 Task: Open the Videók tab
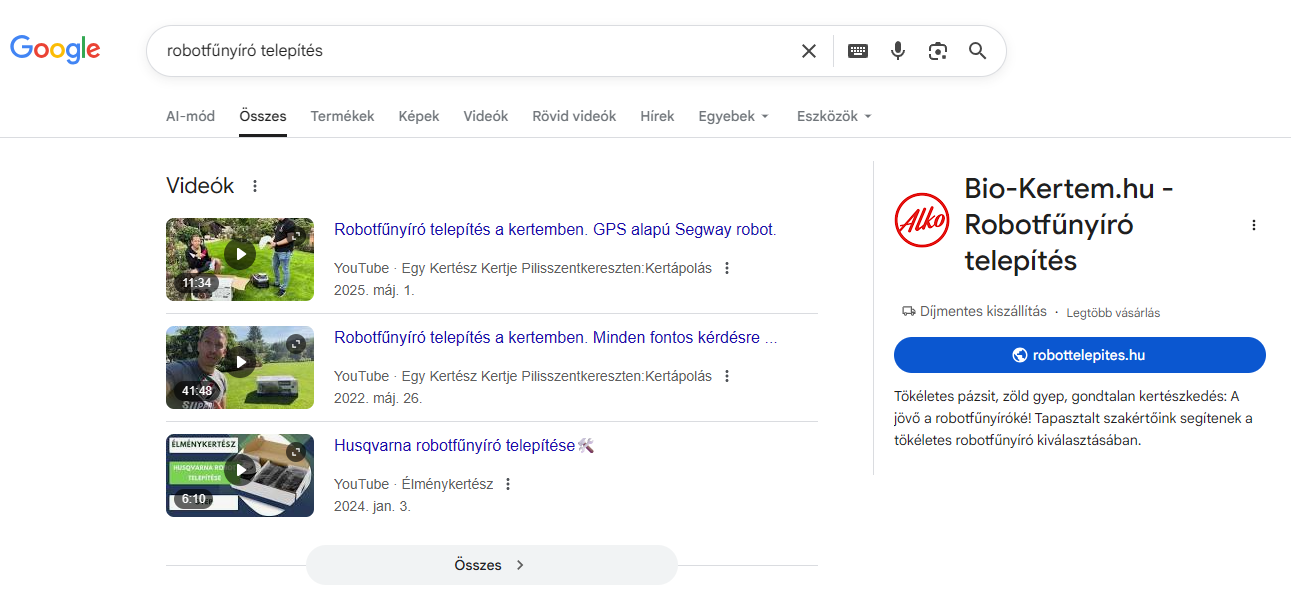[486, 116]
